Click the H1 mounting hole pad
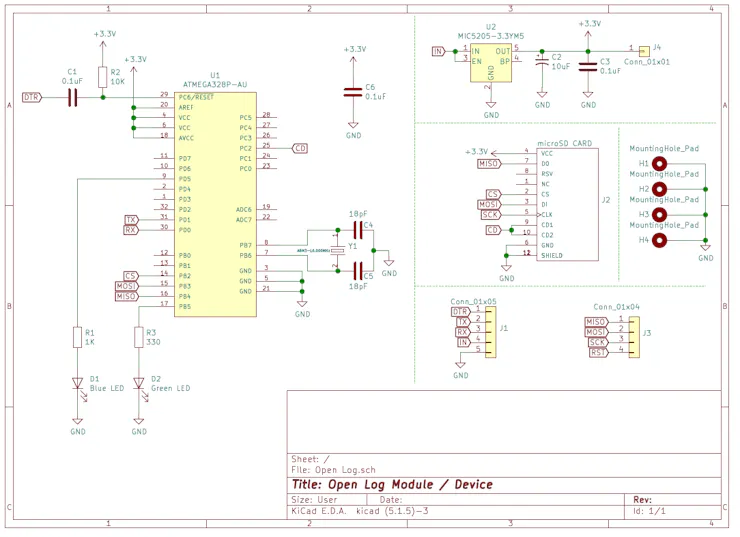740x537 pixels. (659, 164)
